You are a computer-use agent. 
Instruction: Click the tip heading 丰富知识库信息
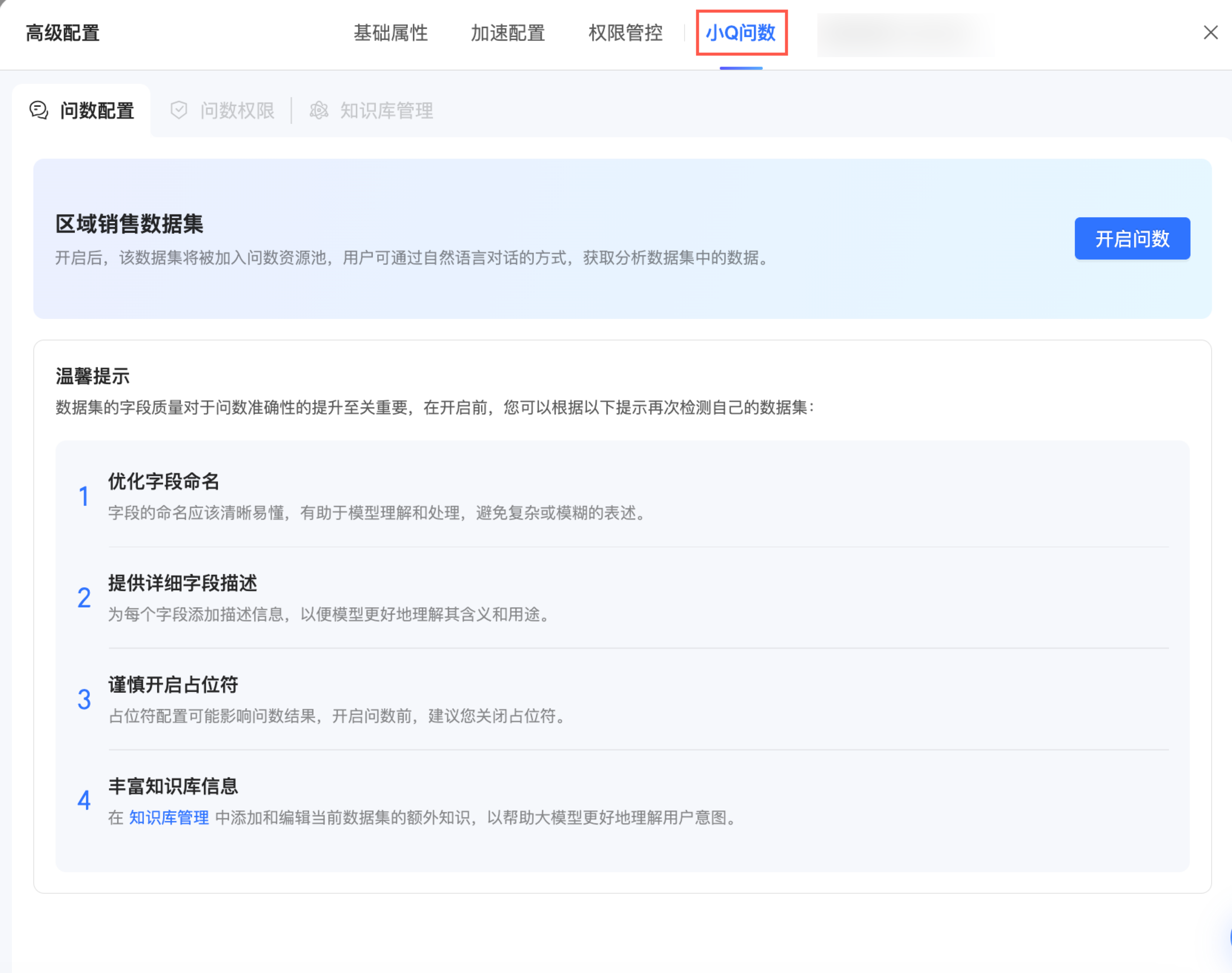click(173, 786)
